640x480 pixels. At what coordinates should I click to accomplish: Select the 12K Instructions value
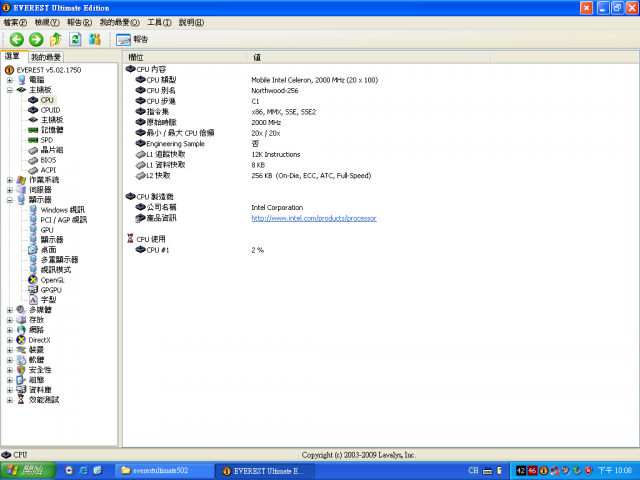276,154
